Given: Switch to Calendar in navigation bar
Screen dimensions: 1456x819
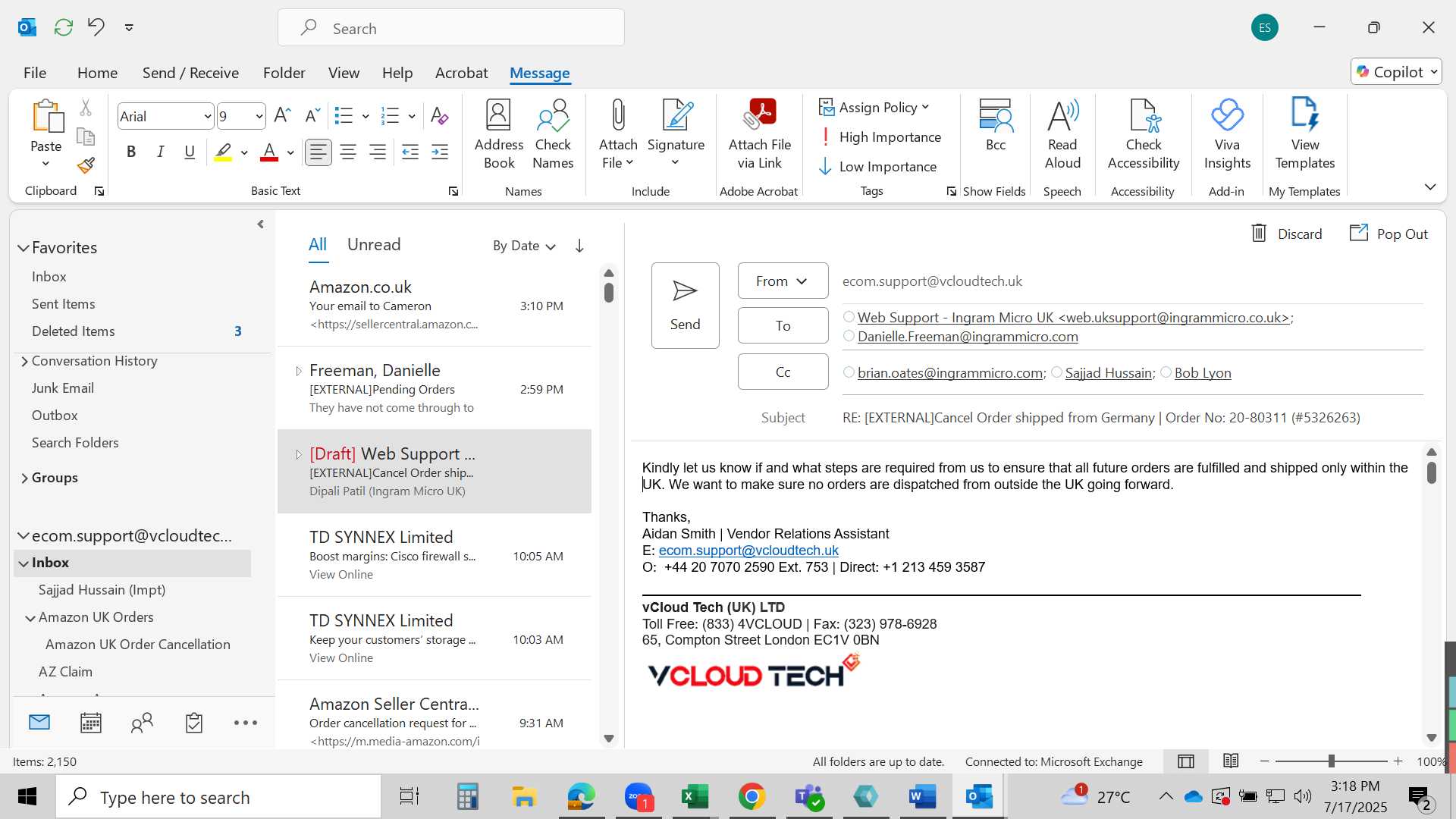Looking at the screenshot, I should 91,723.
